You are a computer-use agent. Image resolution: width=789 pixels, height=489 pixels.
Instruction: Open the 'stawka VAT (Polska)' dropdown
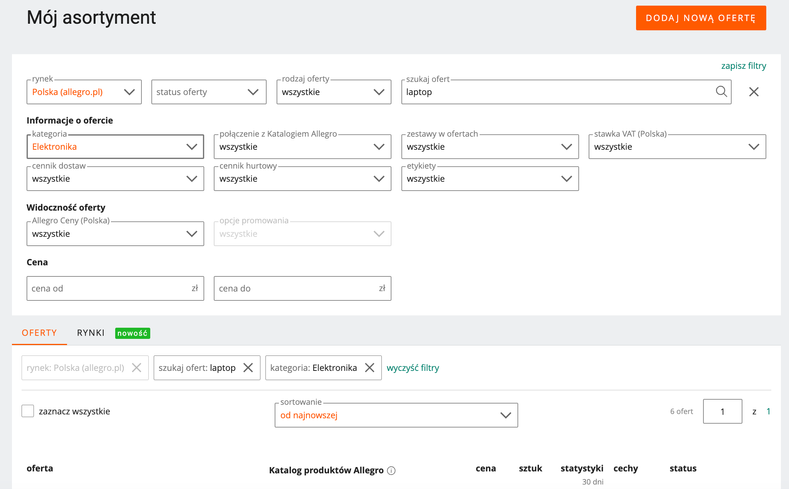[677, 147]
